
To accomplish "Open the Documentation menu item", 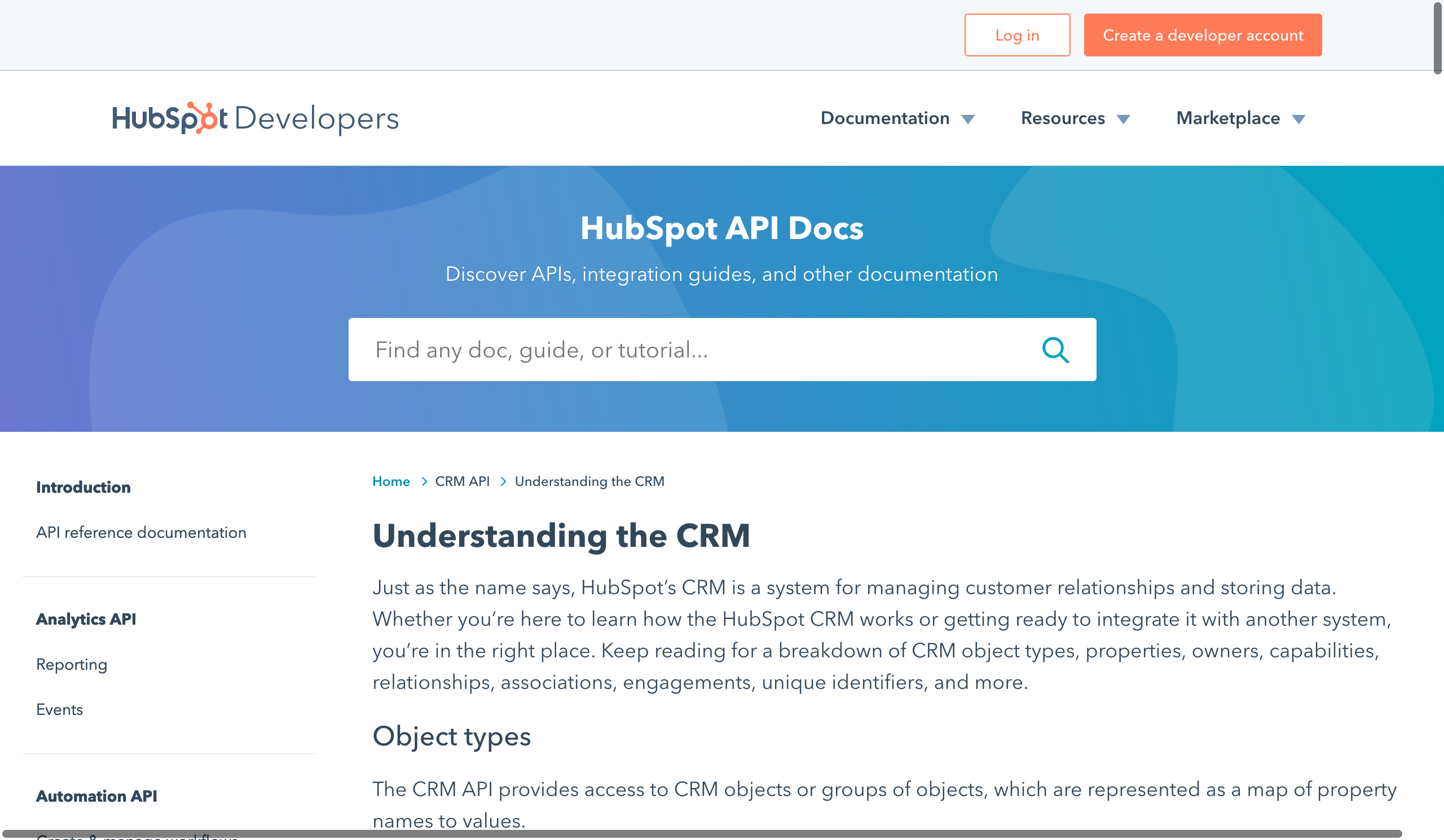I will [x=885, y=118].
